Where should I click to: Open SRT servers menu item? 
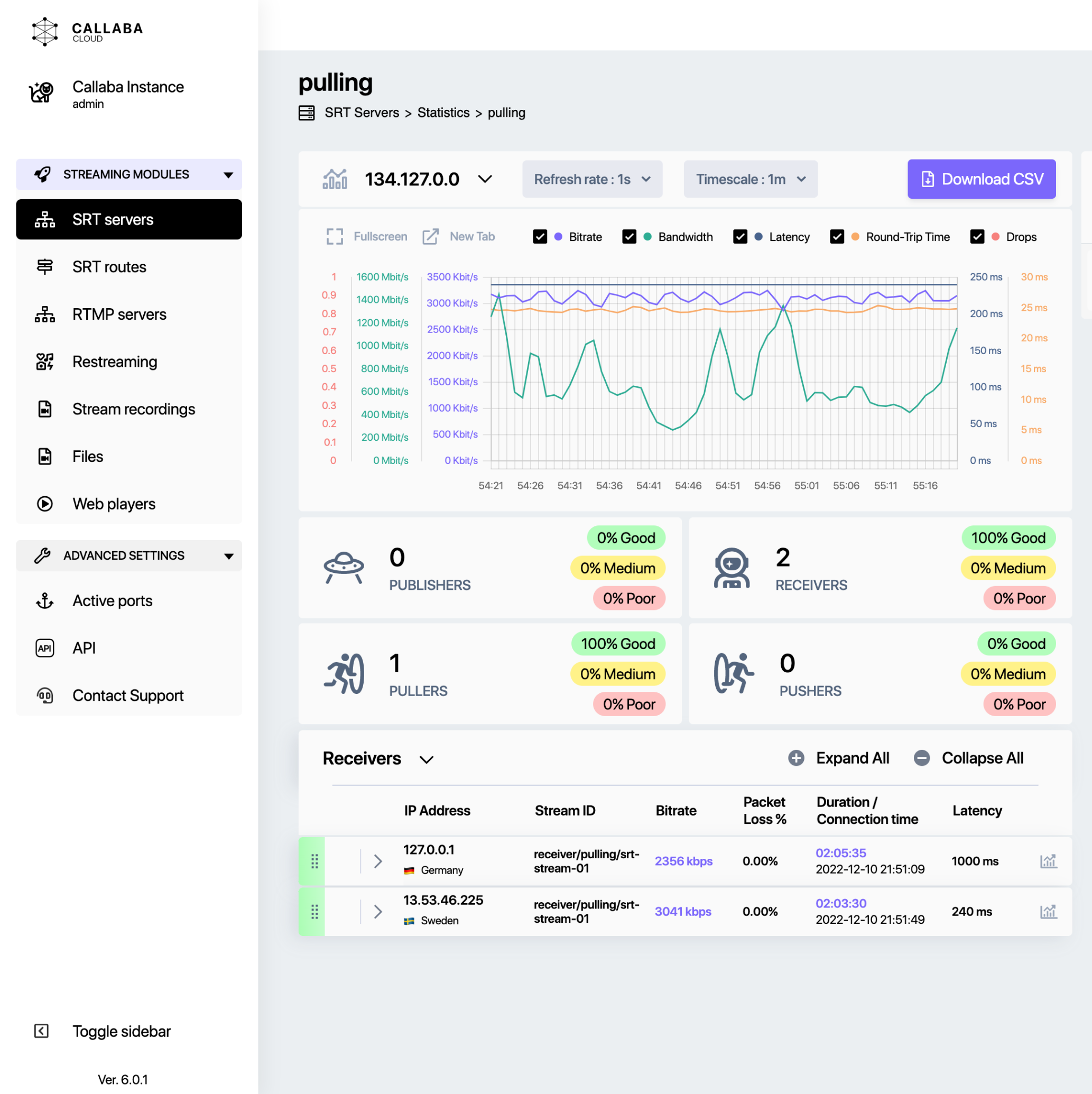pos(129,220)
